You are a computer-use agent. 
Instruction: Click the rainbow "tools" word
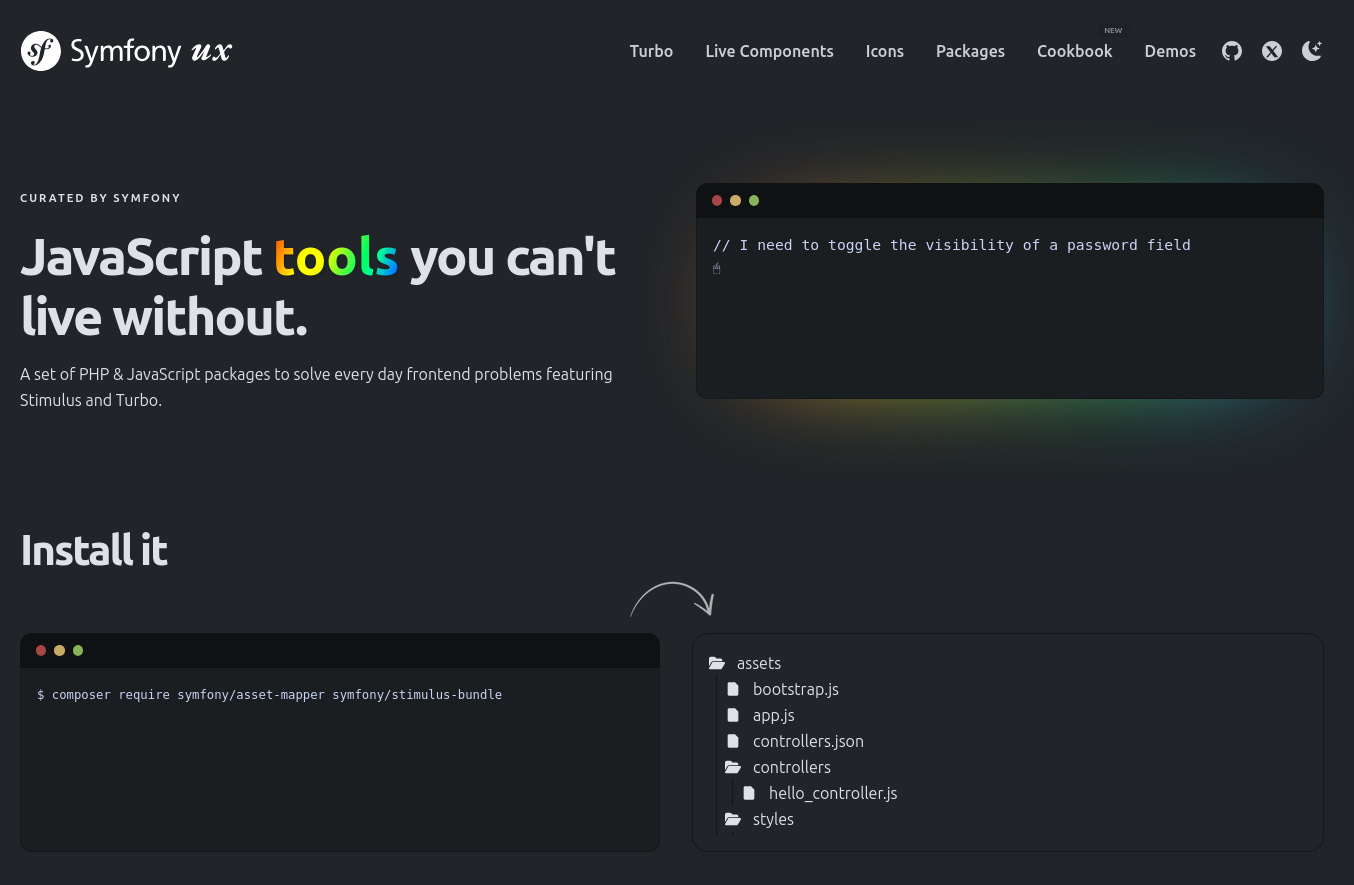[336, 257]
